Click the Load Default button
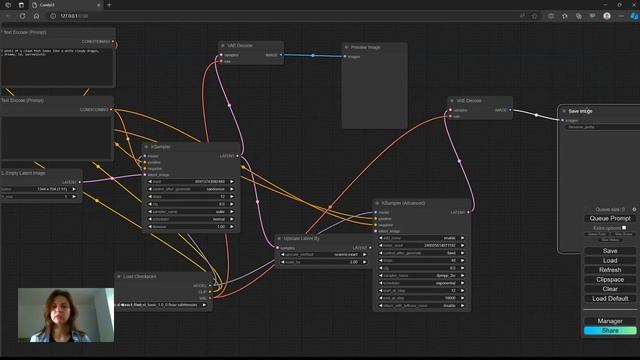The width and height of the screenshot is (640, 360). tap(610, 299)
